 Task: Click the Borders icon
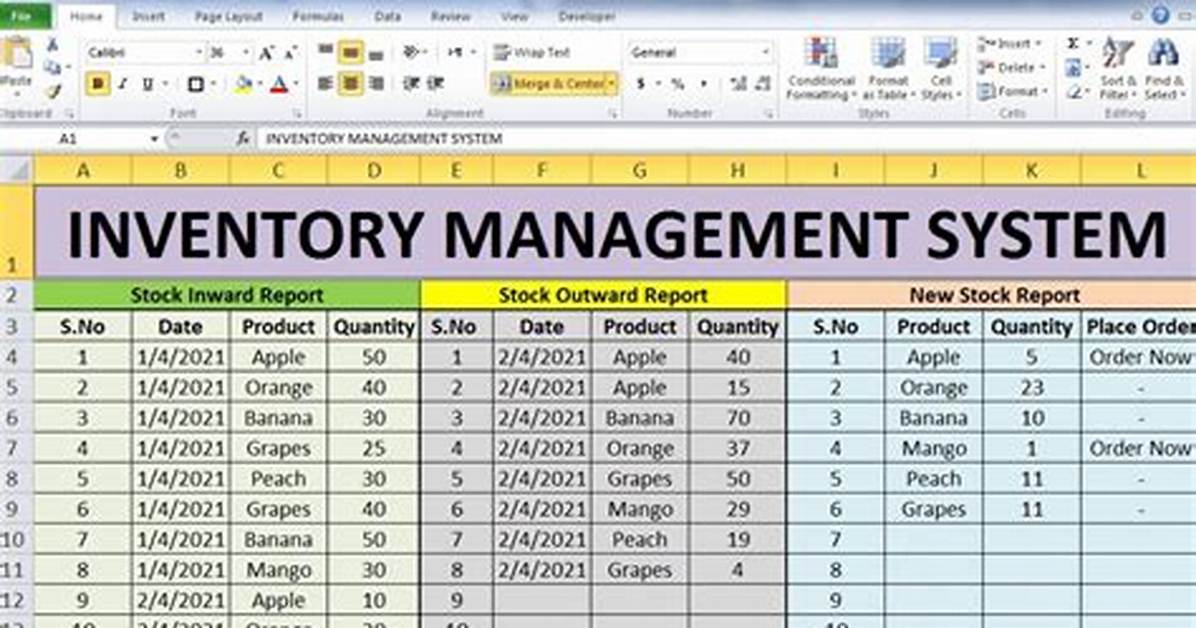pyautogui.click(x=196, y=84)
